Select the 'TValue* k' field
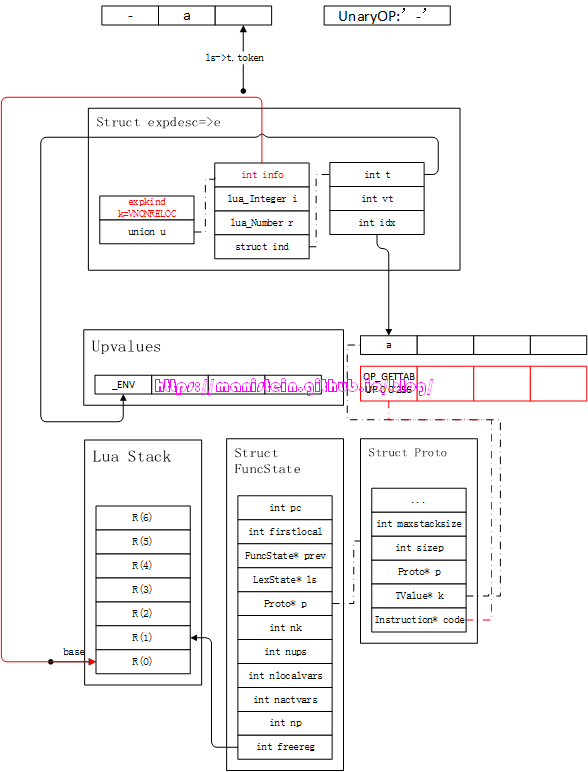The image size is (588, 772). coord(419,596)
